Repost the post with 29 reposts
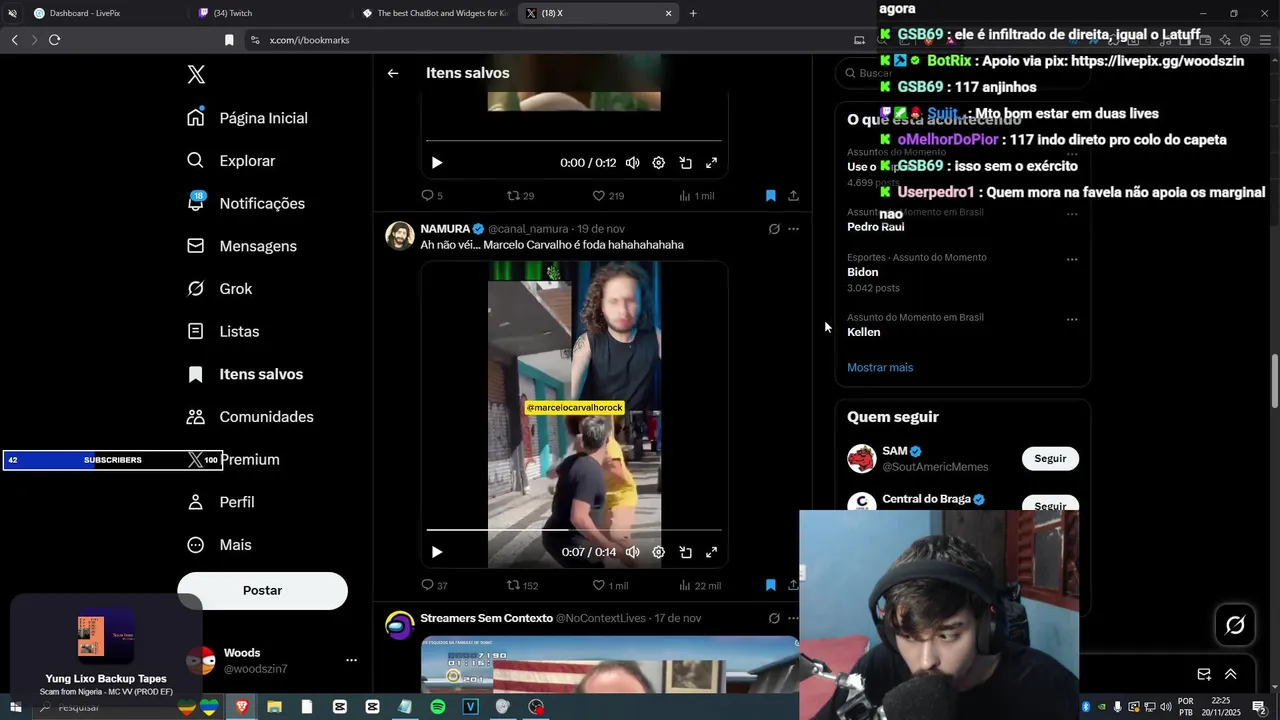 [521, 196]
